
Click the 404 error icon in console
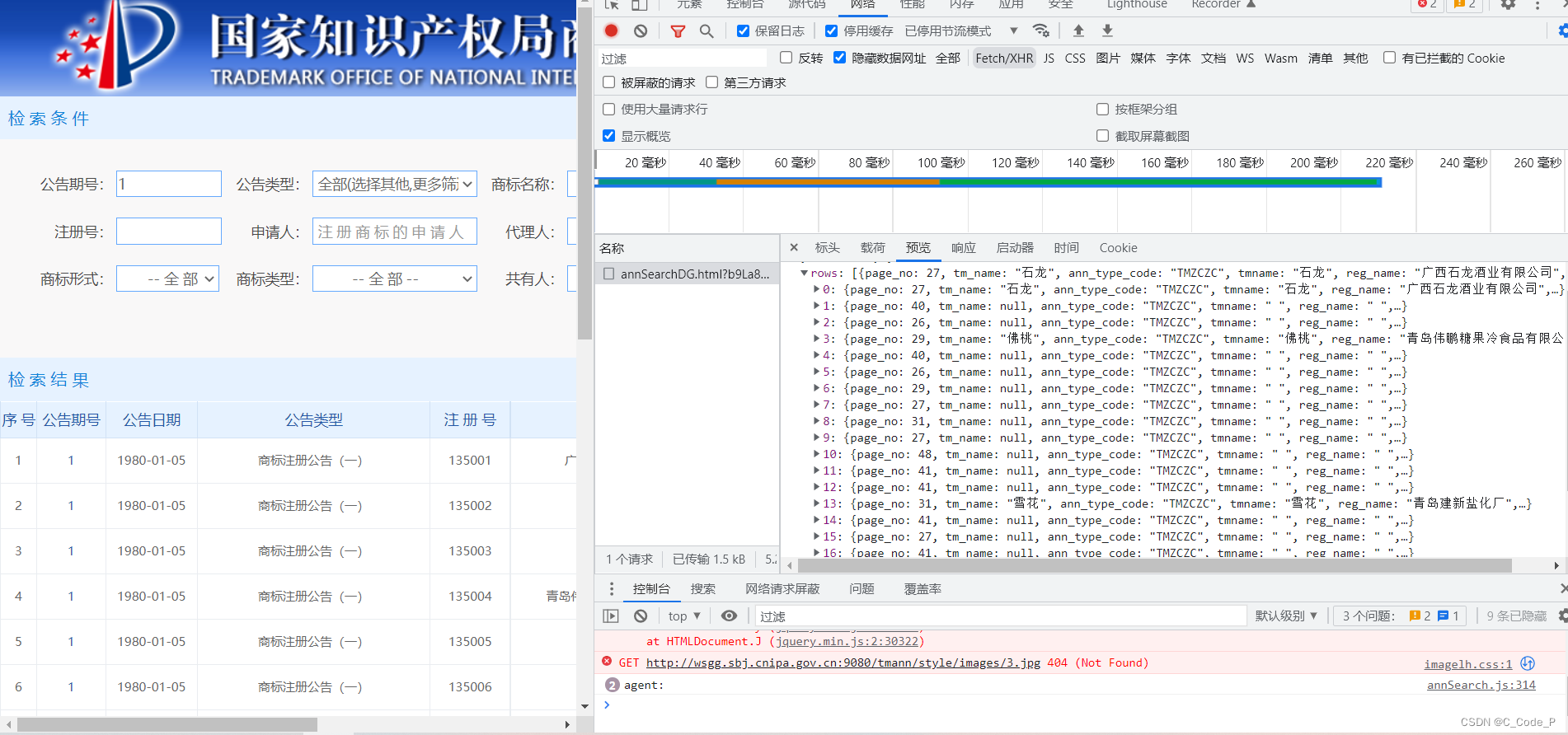point(607,662)
